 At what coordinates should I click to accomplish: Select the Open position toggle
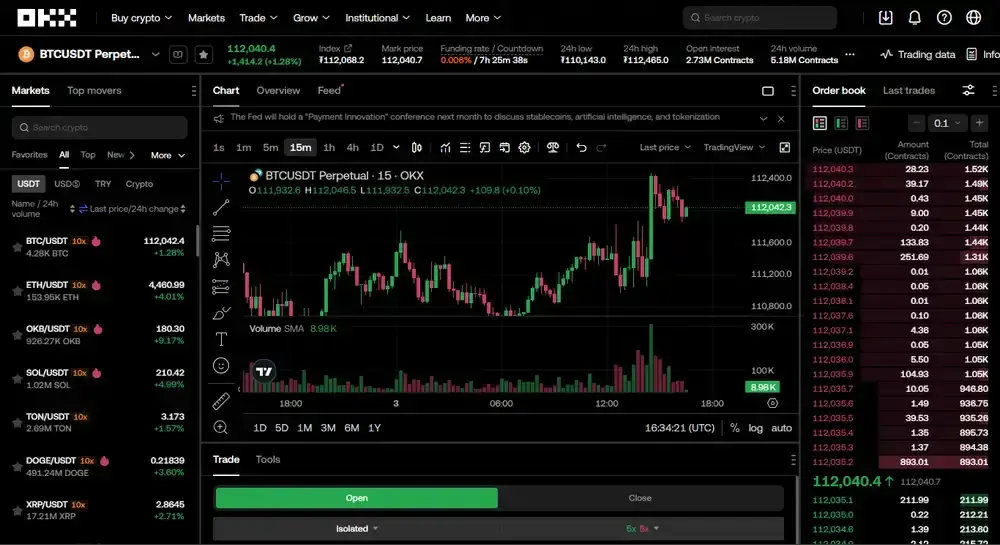(357, 498)
